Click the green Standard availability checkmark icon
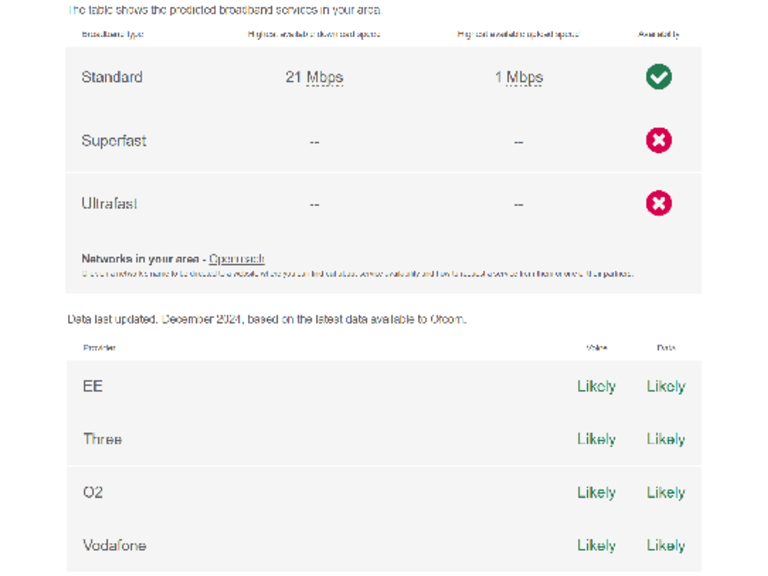Screen dimensions: 768x576 tap(658, 77)
